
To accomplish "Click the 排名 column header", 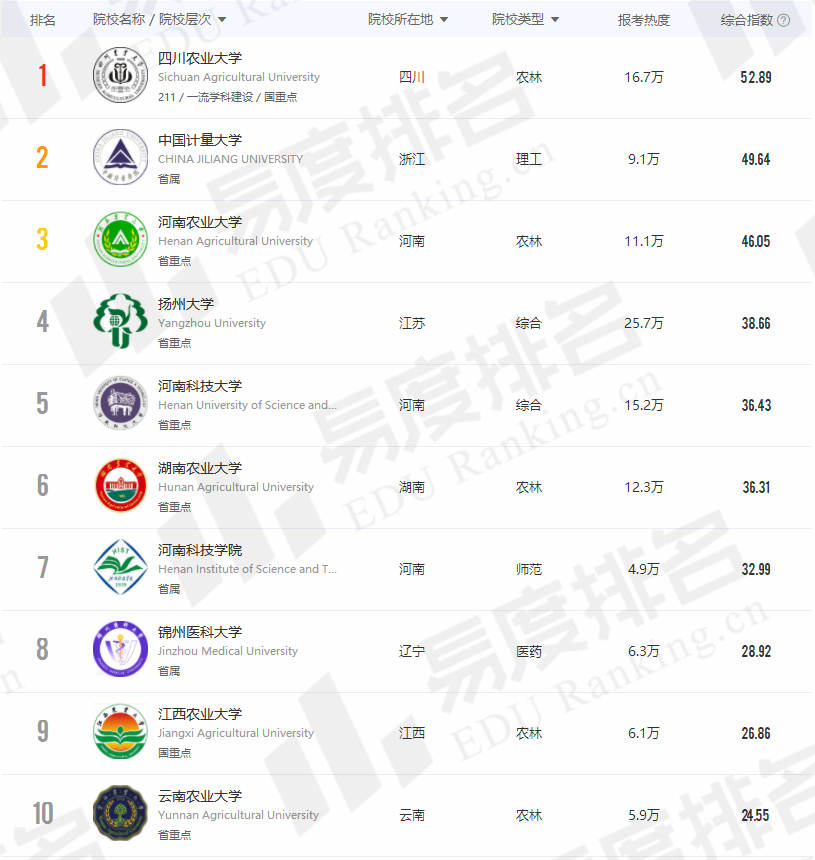I will tap(43, 20).
